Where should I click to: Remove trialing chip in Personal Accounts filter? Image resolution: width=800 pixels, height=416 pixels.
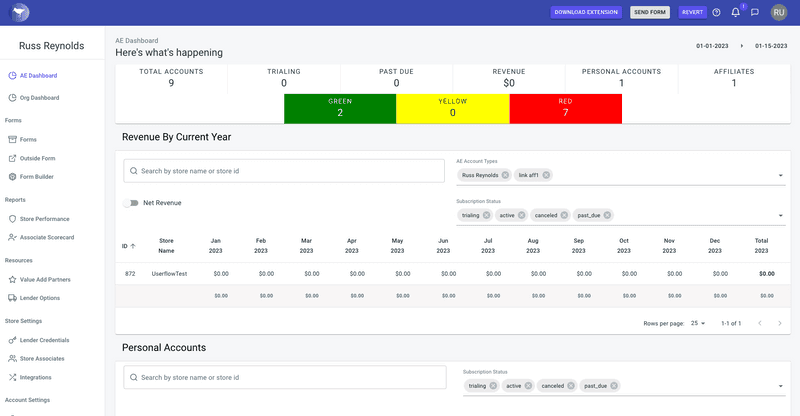pos(493,386)
